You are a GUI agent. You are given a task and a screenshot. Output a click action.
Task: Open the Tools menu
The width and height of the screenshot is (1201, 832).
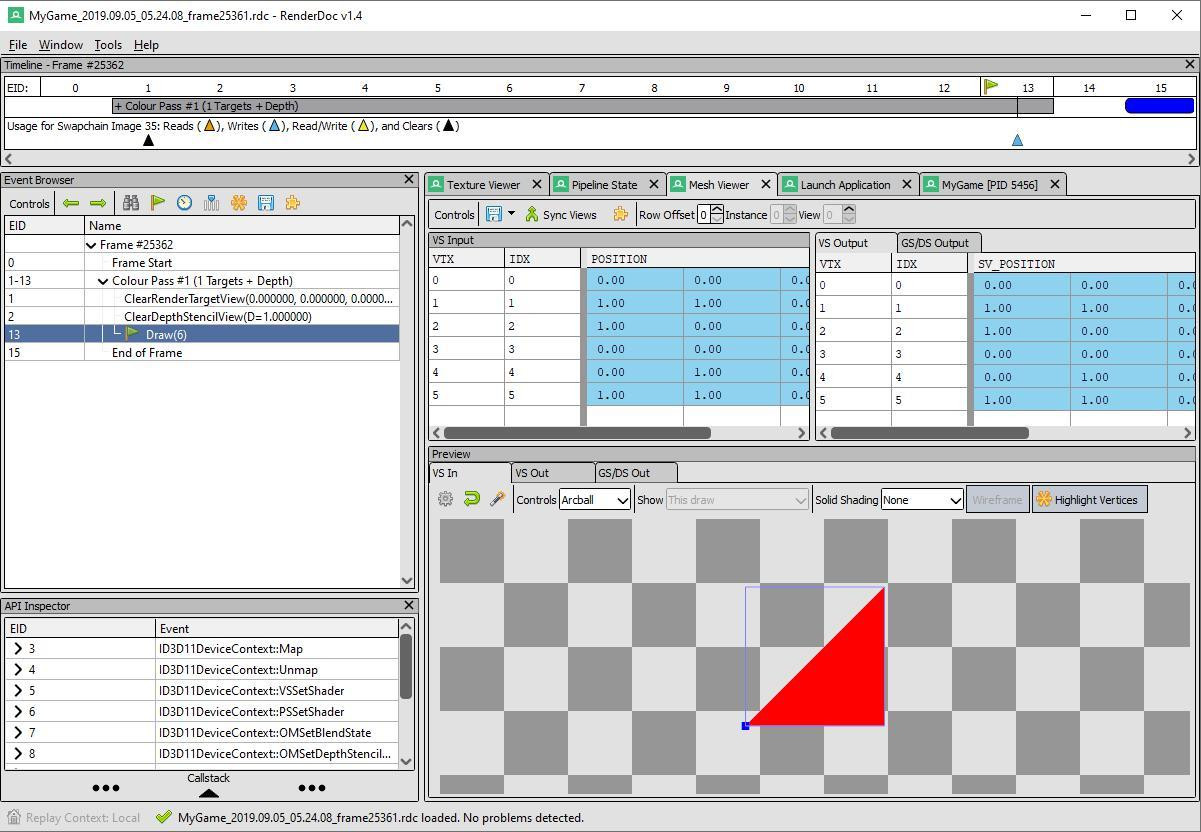(108, 45)
